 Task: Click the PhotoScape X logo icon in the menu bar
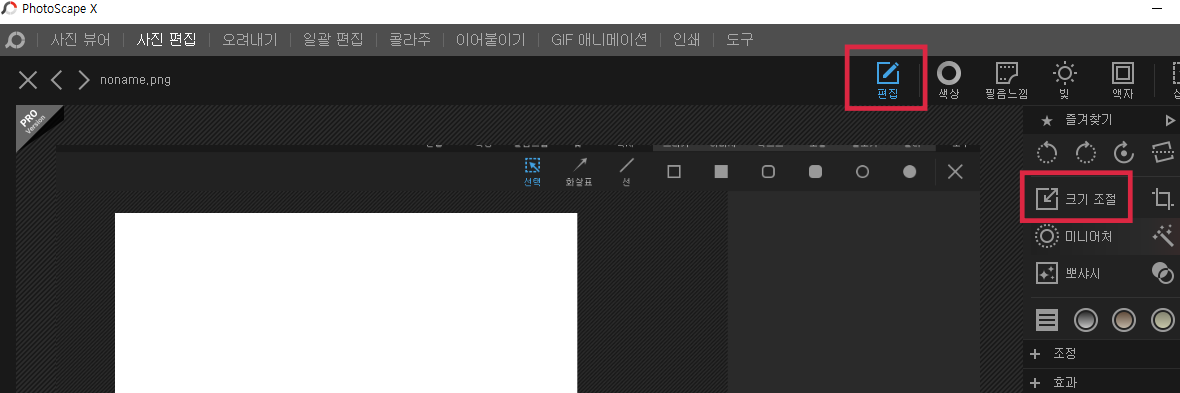coord(15,40)
